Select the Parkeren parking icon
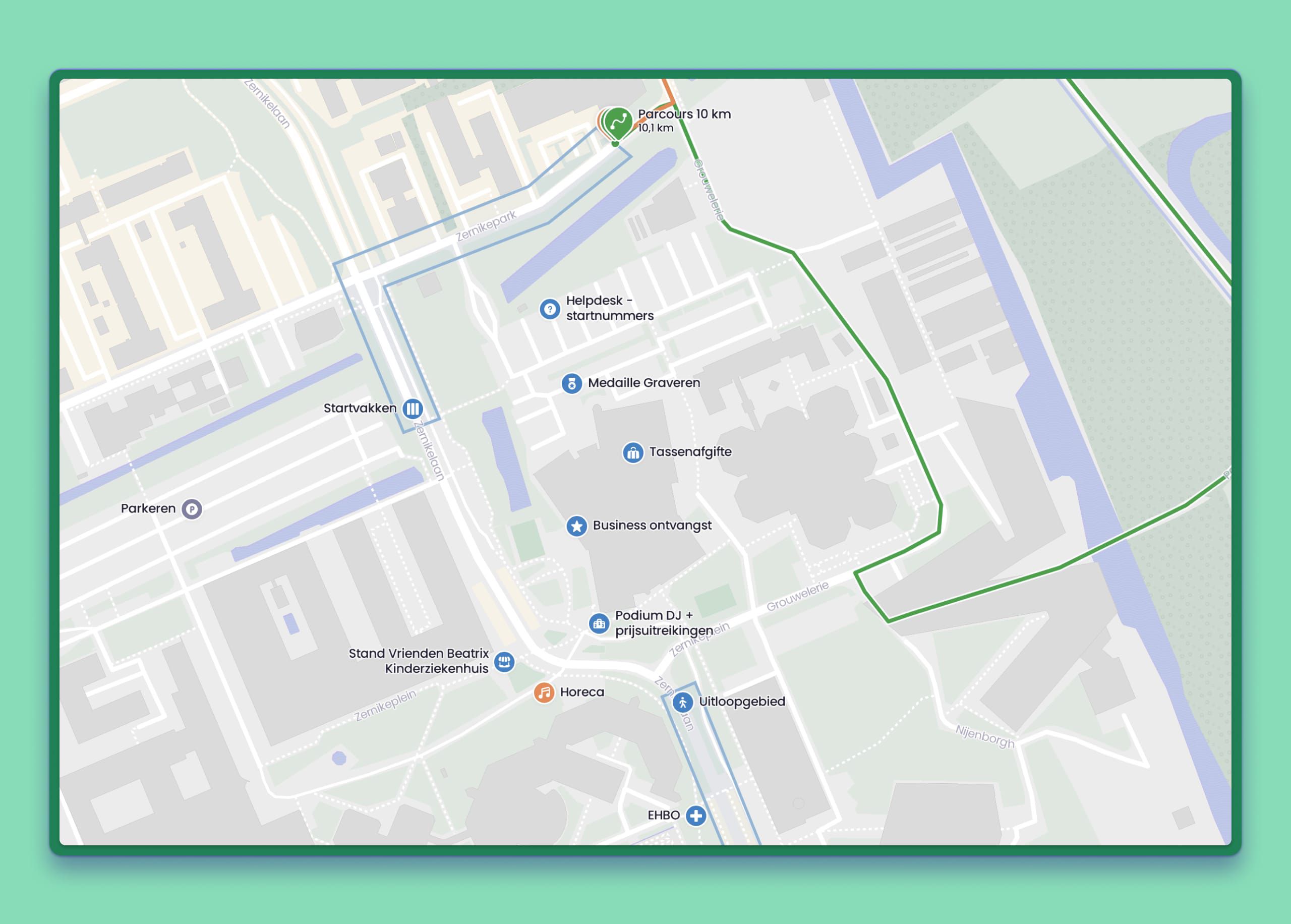1291x924 pixels. [x=192, y=509]
